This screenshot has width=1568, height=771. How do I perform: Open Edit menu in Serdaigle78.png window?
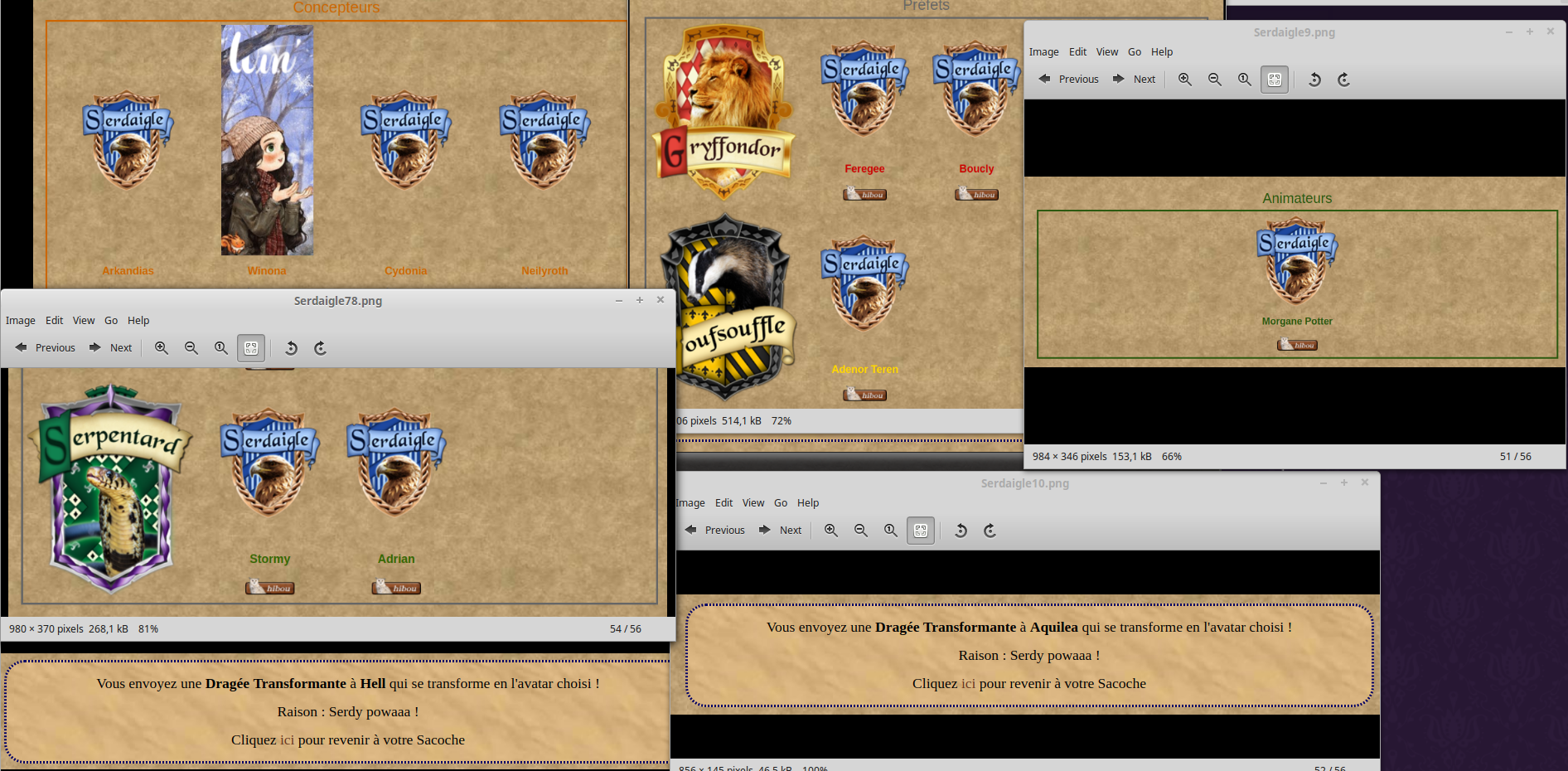tap(54, 320)
